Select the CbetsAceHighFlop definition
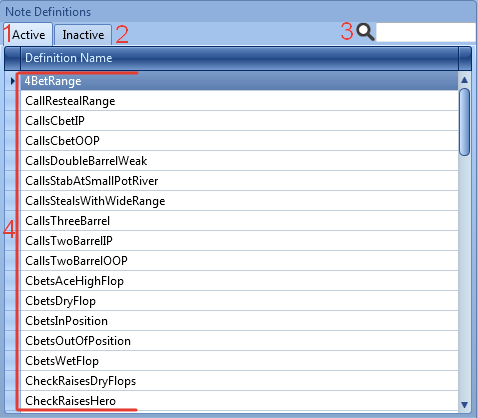Viewport: 478px width, 418px height. (x=239, y=281)
